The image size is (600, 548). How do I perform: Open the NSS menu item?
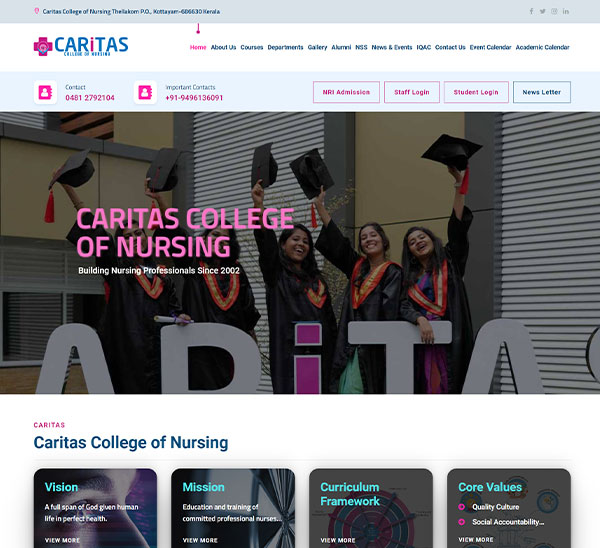[x=361, y=47]
